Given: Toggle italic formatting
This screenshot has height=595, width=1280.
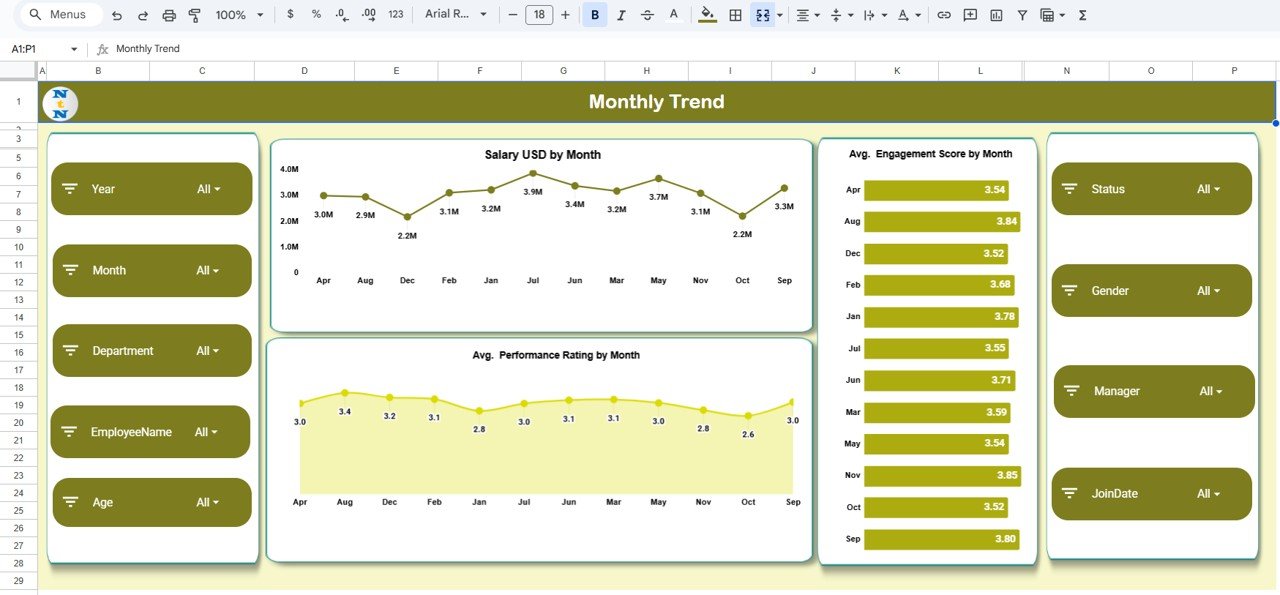Looking at the screenshot, I should 621,15.
